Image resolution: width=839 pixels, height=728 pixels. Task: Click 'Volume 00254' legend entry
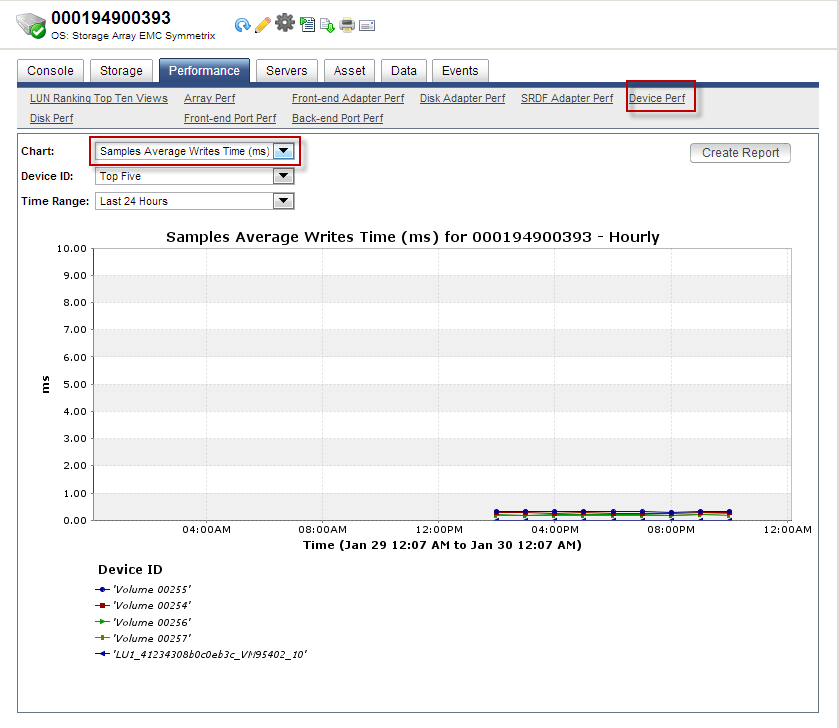(x=143, y=606)
